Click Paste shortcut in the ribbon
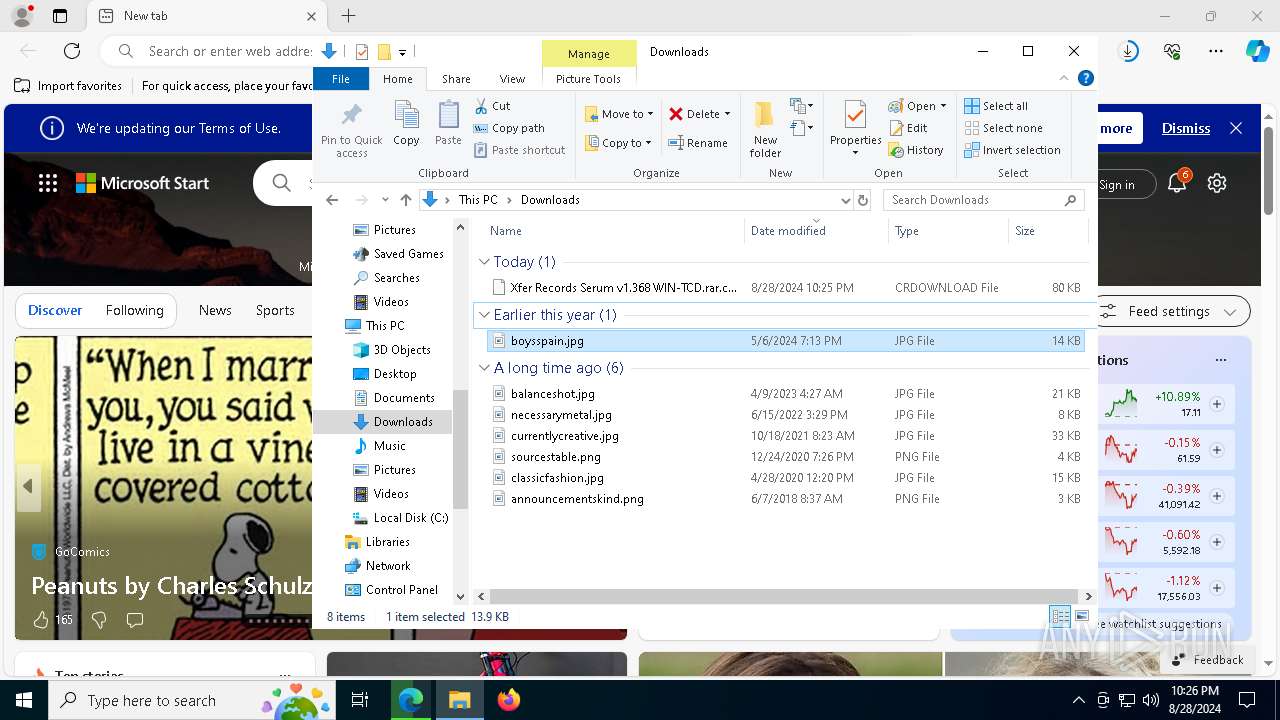This screenshot has height=720, width=1280. (520, 150)
